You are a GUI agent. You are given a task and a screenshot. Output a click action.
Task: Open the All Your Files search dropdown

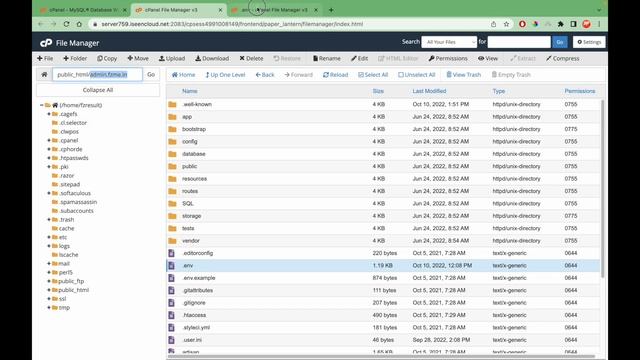(449, 42)
